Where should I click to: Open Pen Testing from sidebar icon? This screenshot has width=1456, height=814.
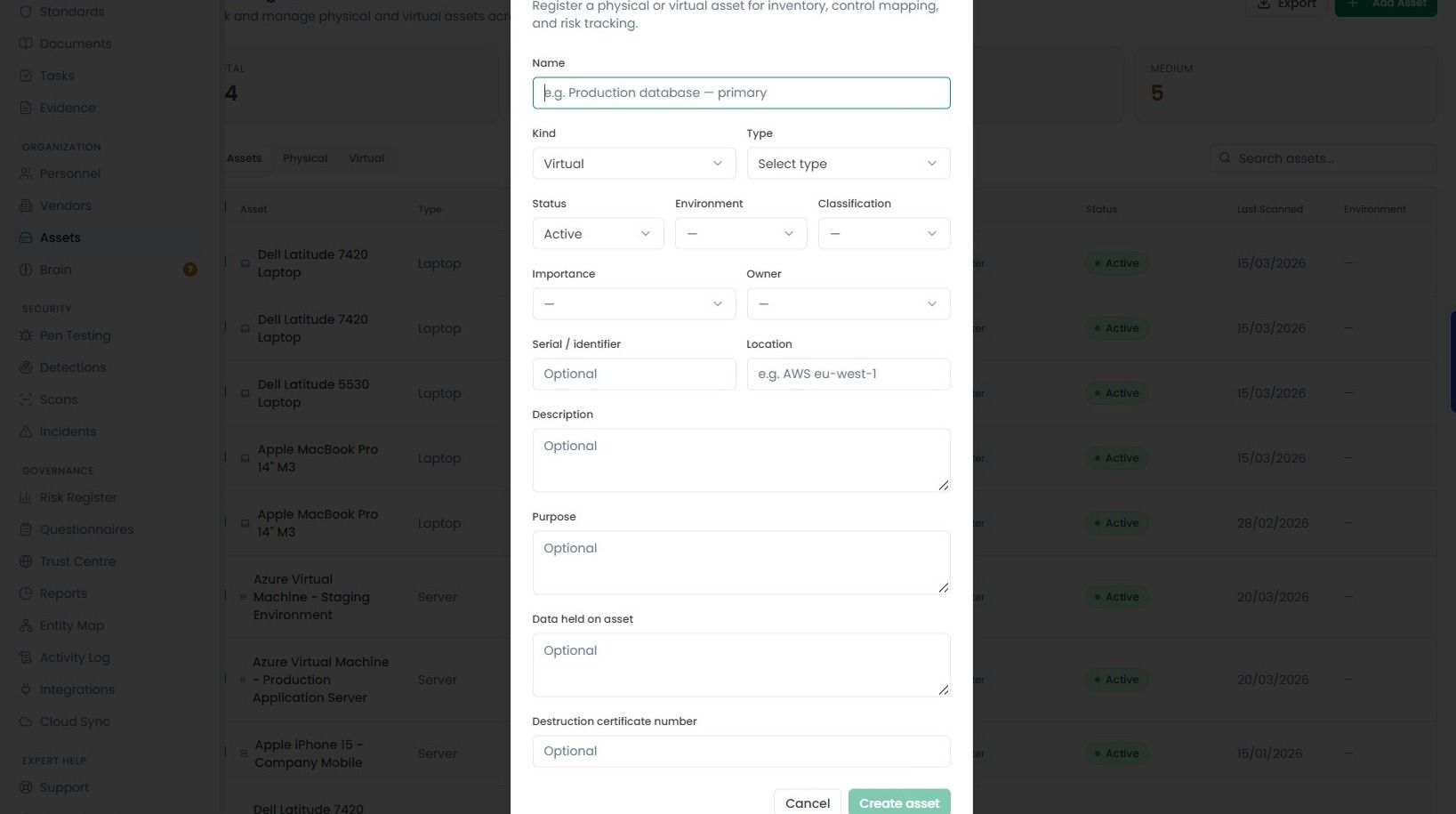(26, 335)
